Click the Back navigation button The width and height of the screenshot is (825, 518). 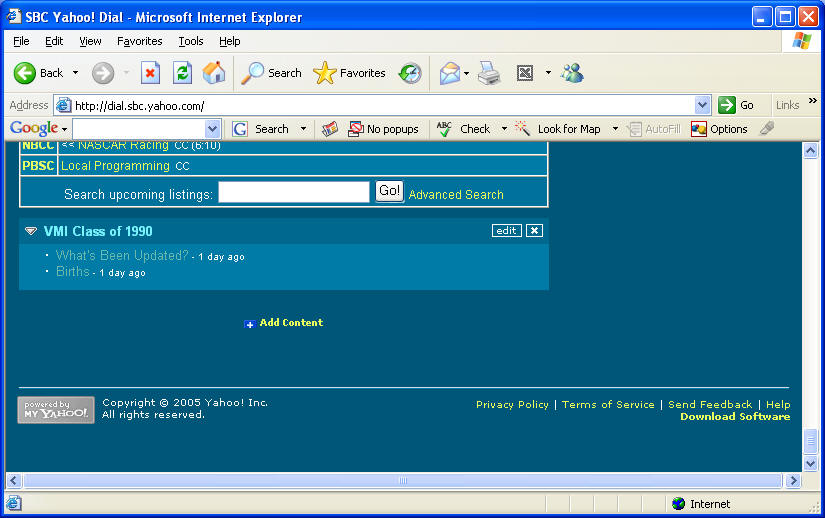pos(38,73)
